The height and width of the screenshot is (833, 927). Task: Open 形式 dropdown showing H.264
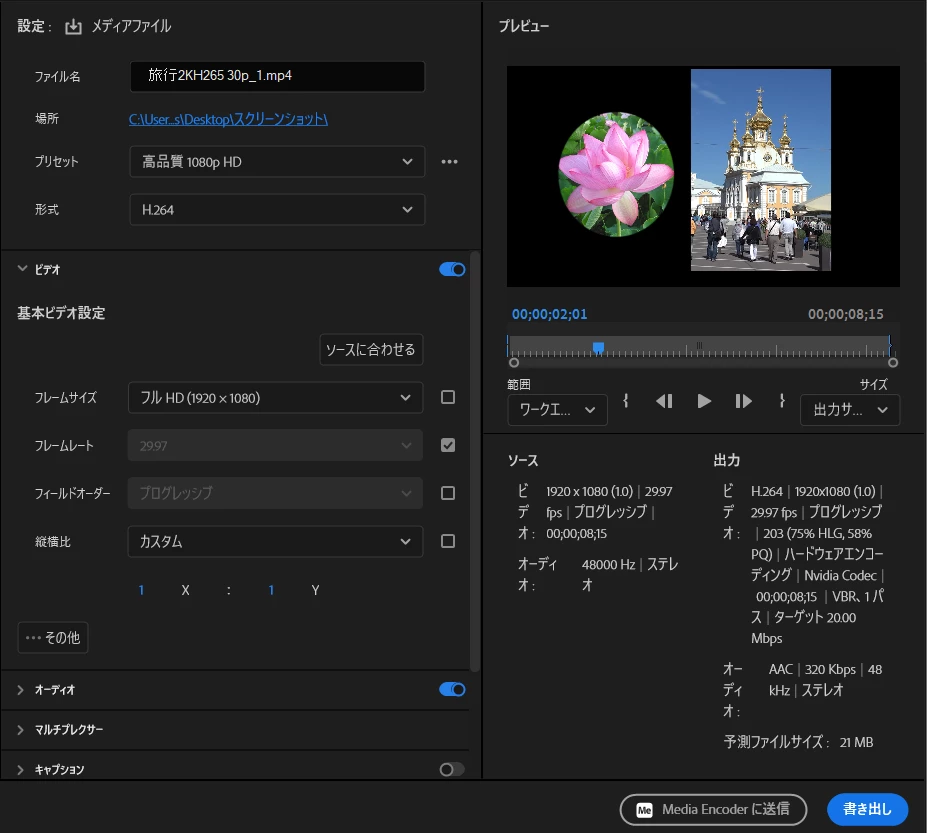pyautogui.click(x=277, y=209)
